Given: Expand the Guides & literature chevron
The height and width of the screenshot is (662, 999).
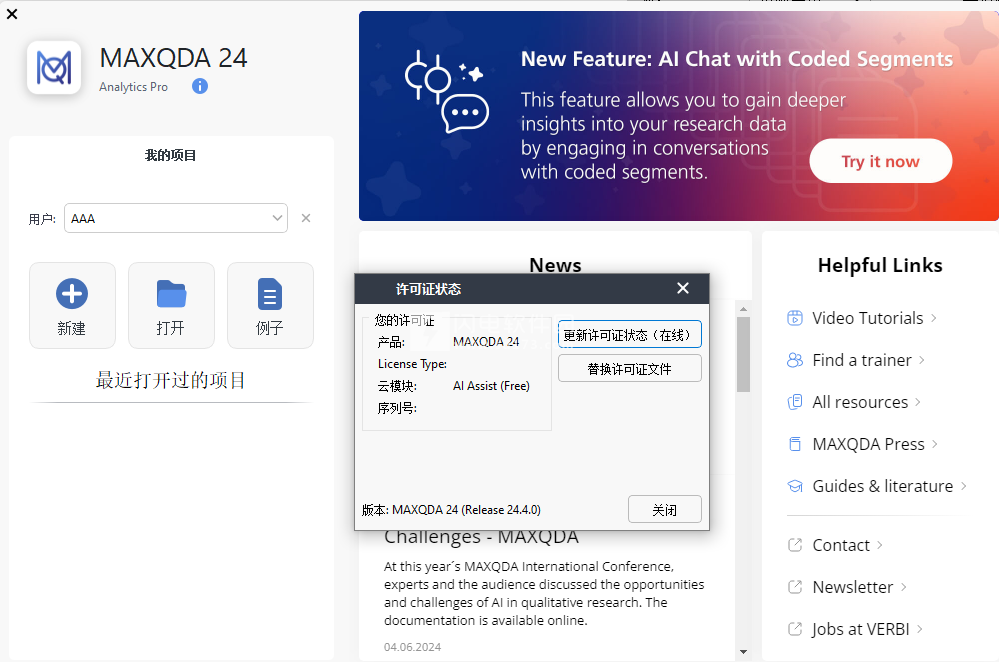Looking at the screenshot, I should 964,486.
